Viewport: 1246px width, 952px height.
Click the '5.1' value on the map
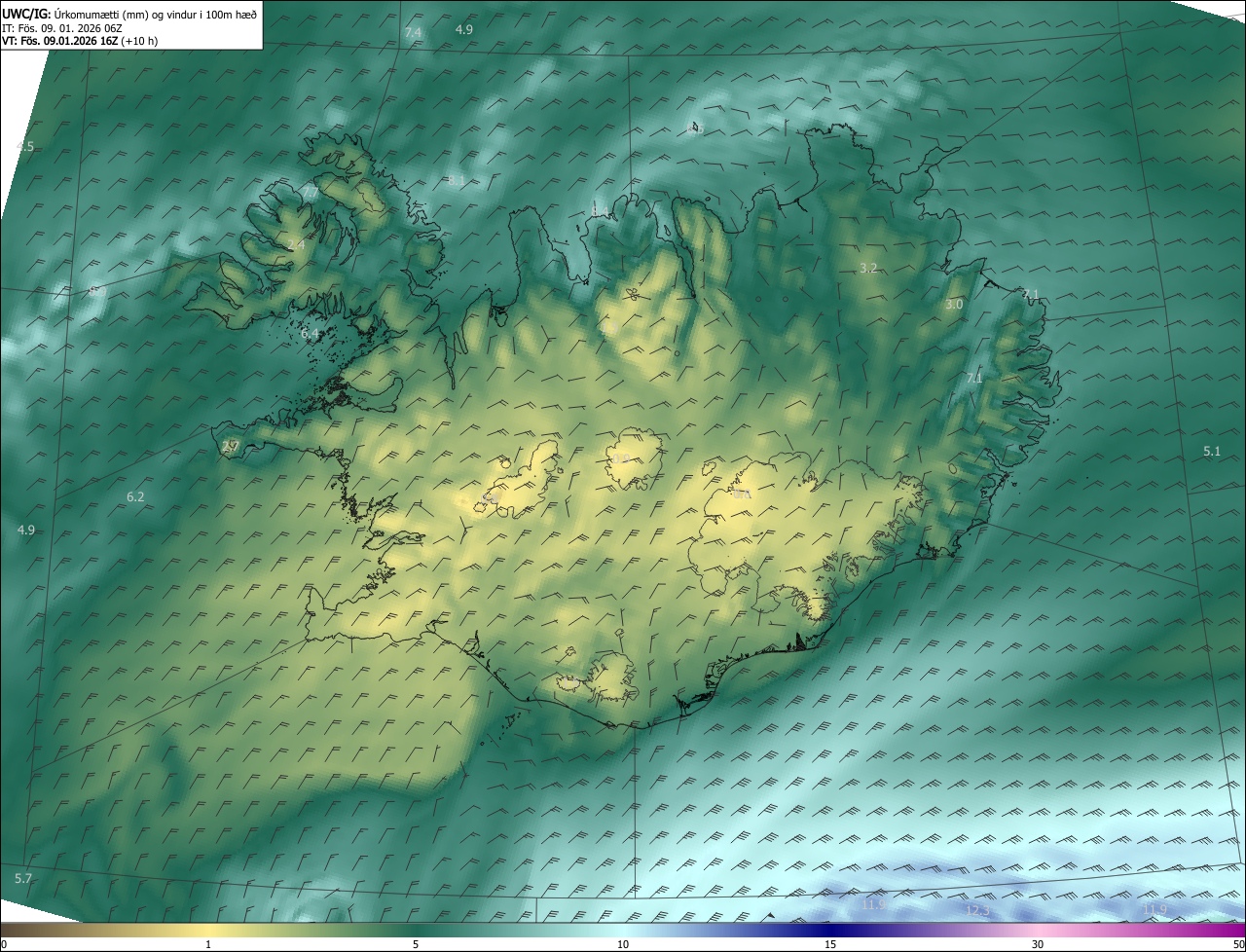[1211, 451]
